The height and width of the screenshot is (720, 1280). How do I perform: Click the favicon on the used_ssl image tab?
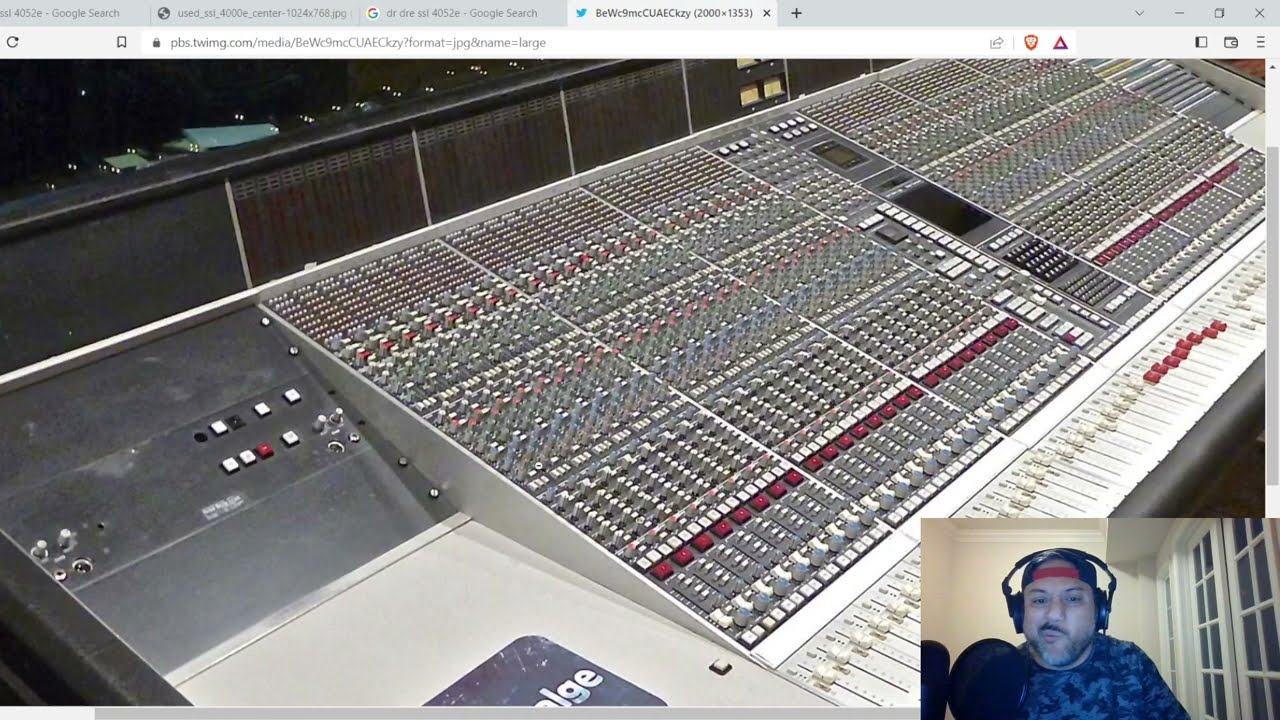pyautogui.click(x=163, y=13)
